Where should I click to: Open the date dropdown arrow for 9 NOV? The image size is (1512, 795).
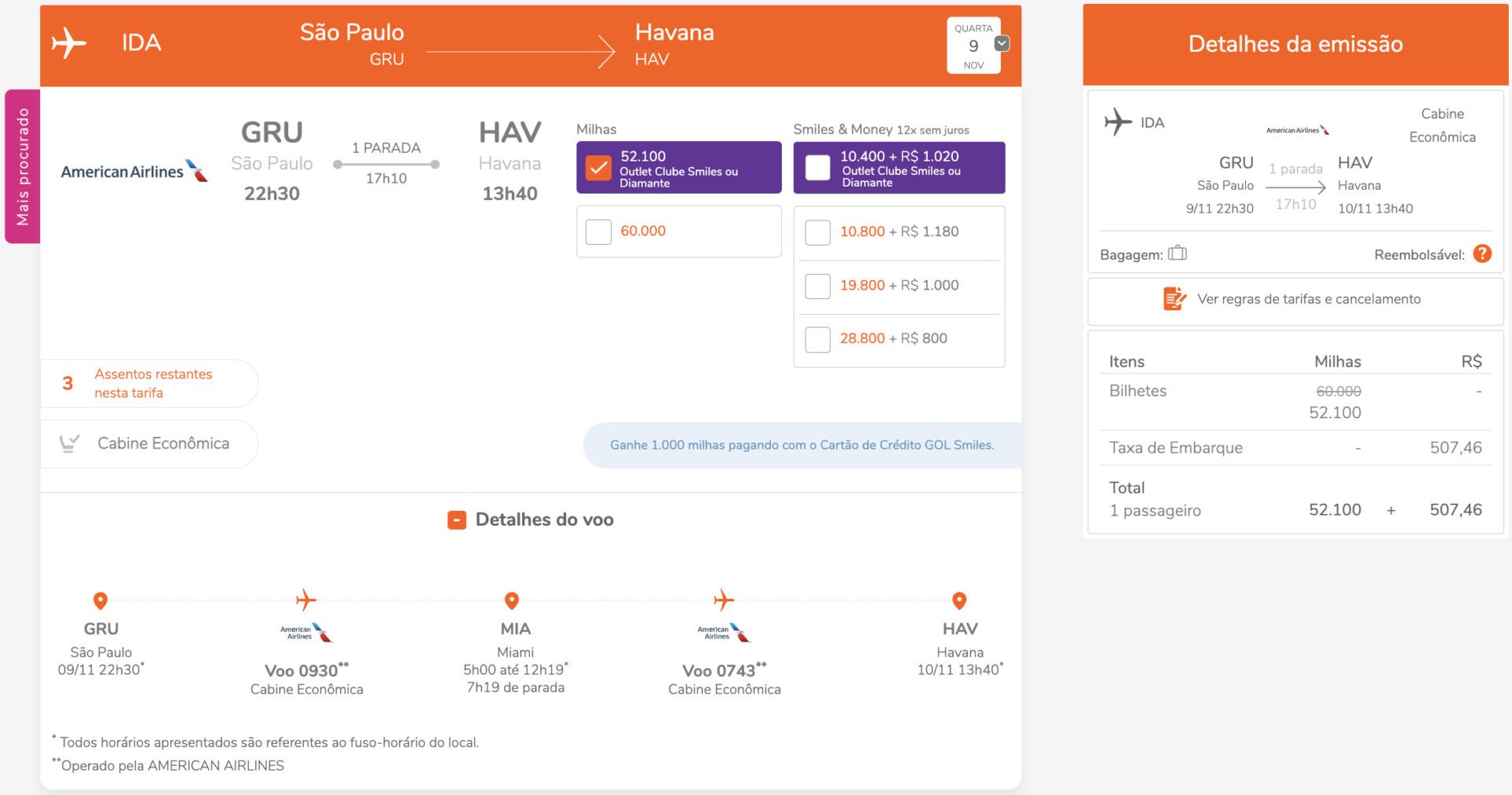coord(1002,44)
